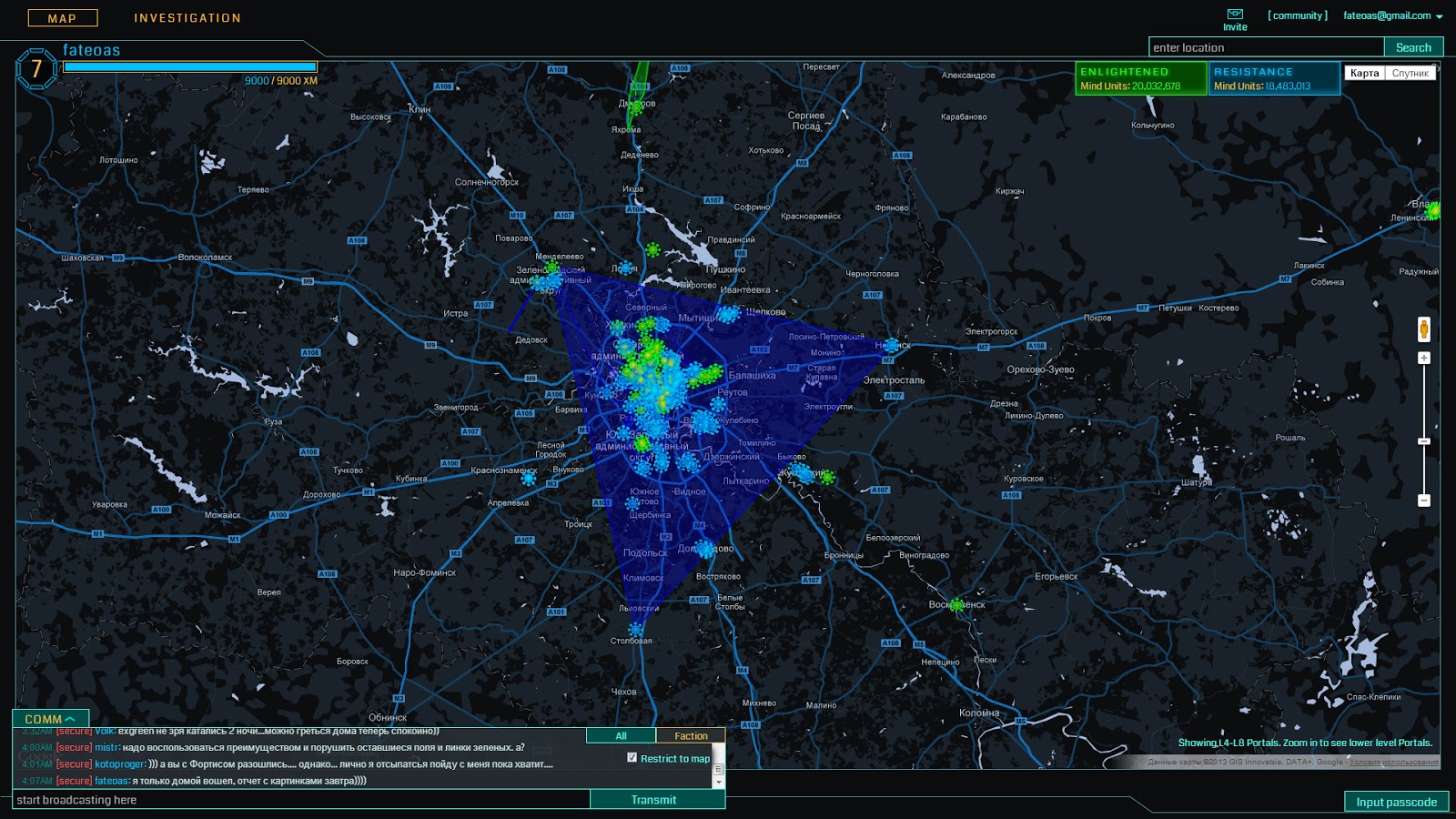Click the Transmit button
Screen dimensions: 1456x819
pos(653,800)
